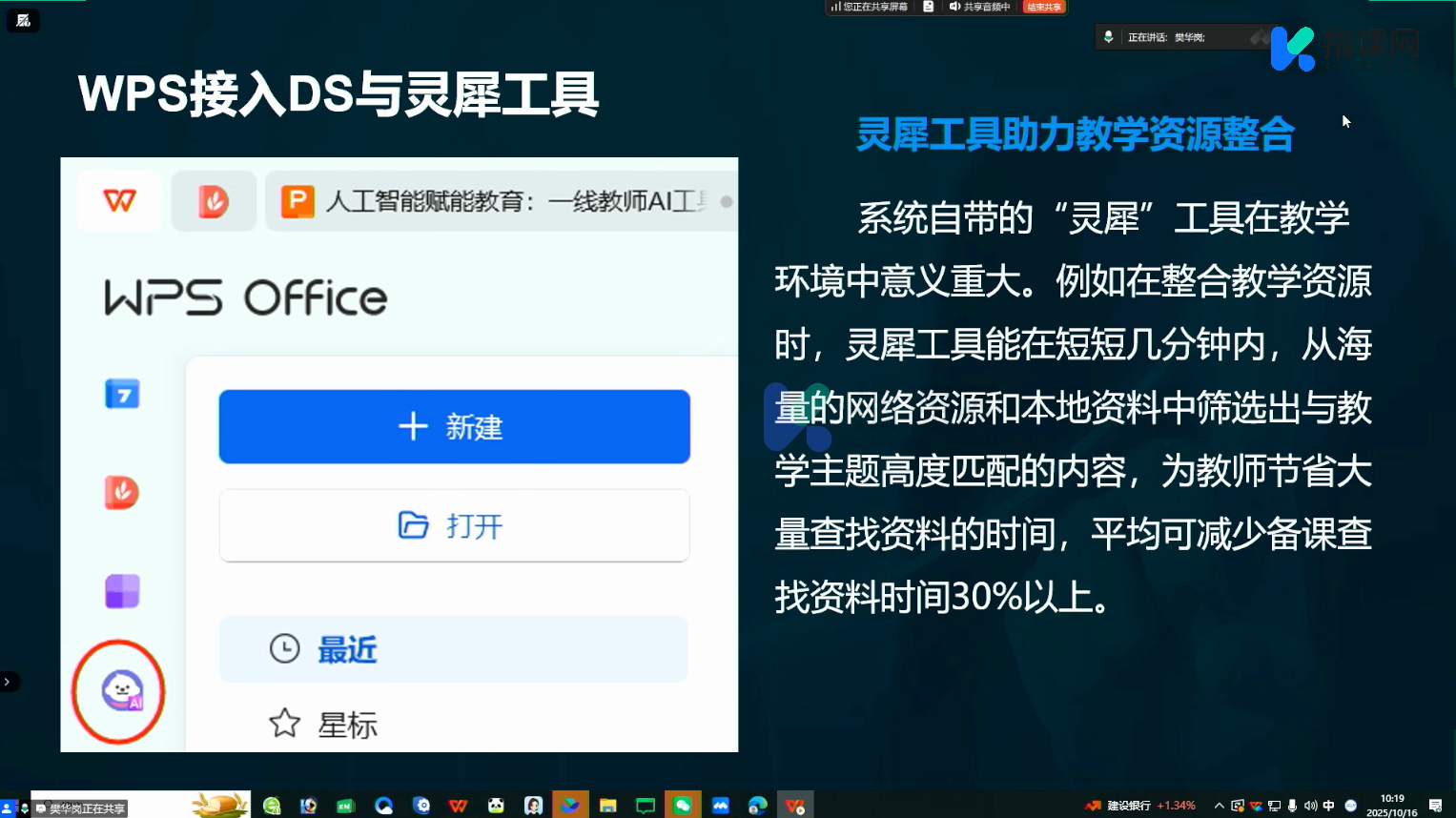Image resolution: width=1456 pixels, height=818 pixels.
Task: Click the 打开 button
Action: (x=454, y=526)
